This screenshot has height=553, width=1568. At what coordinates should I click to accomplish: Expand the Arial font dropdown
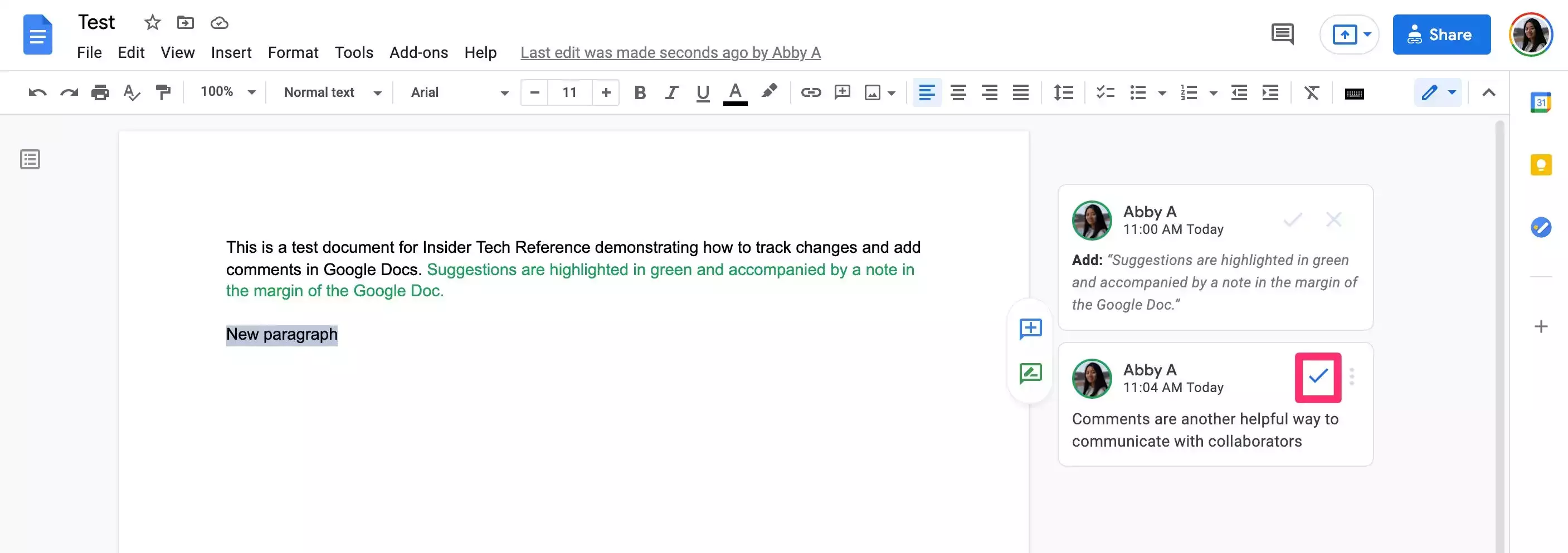(x=459, y=92)
